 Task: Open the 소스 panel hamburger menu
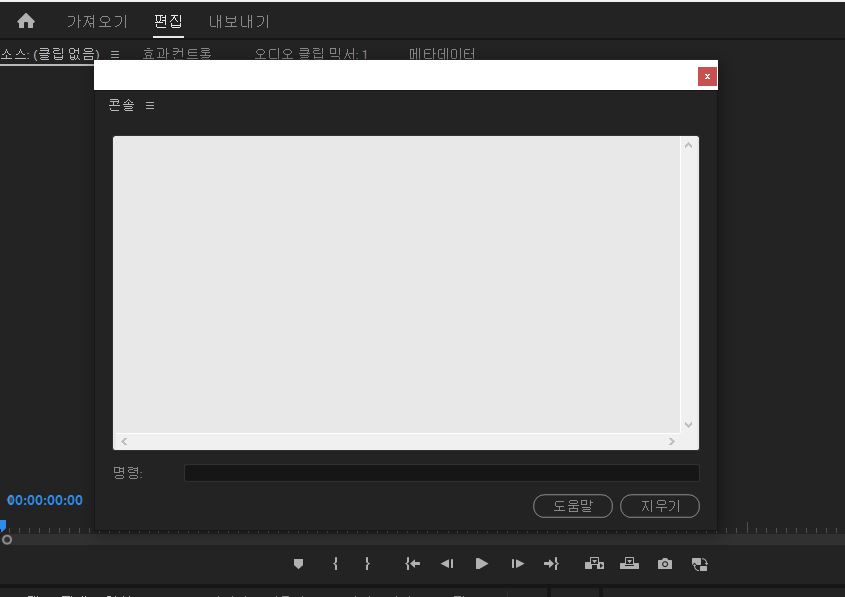[115, 54]
